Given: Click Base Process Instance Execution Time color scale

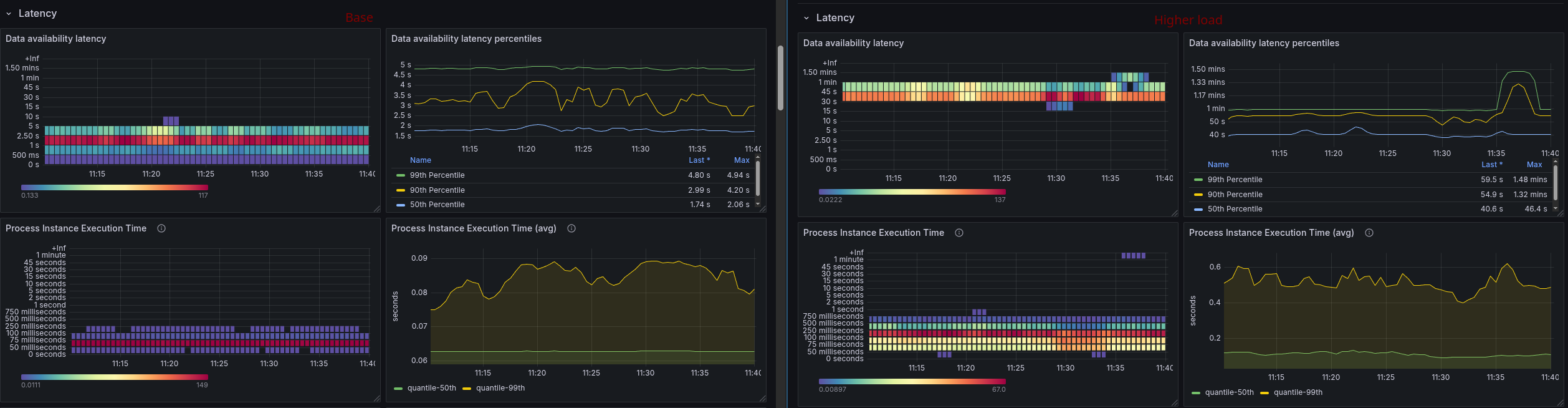Looking at the screenshot, I should (114, 377).
